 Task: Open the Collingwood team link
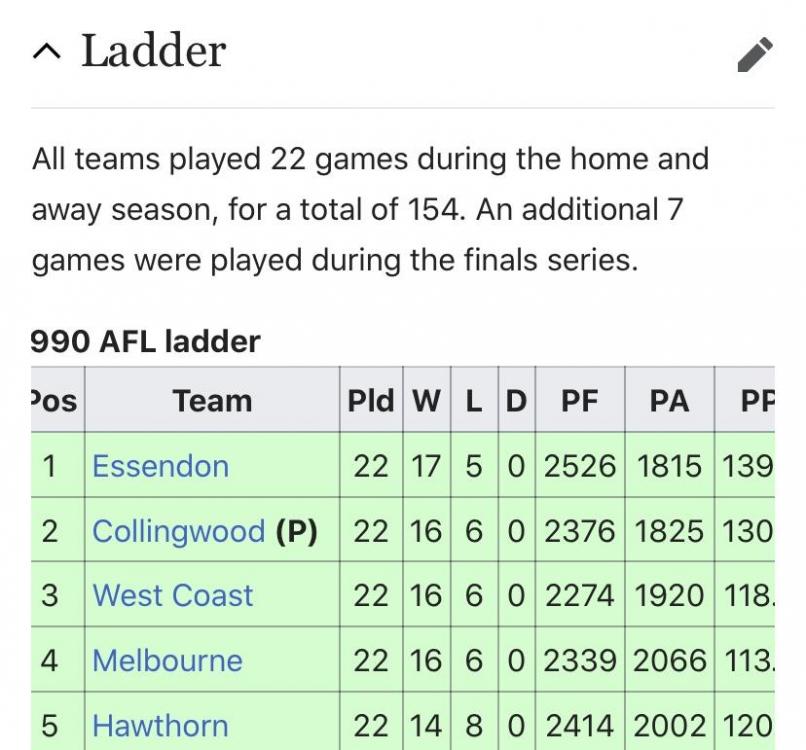tap(179, 531)
